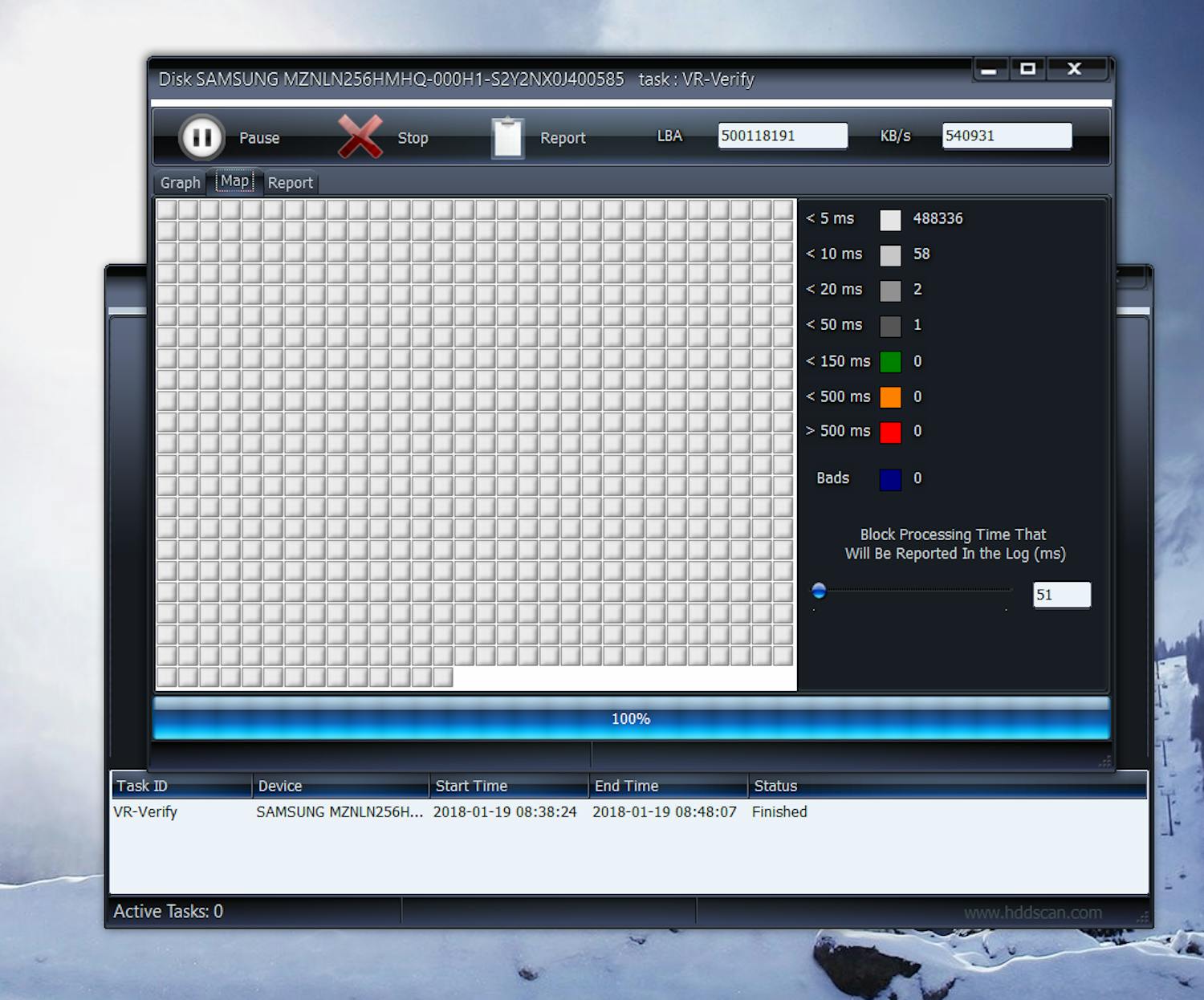Click the LBA value field

point(783,135)
